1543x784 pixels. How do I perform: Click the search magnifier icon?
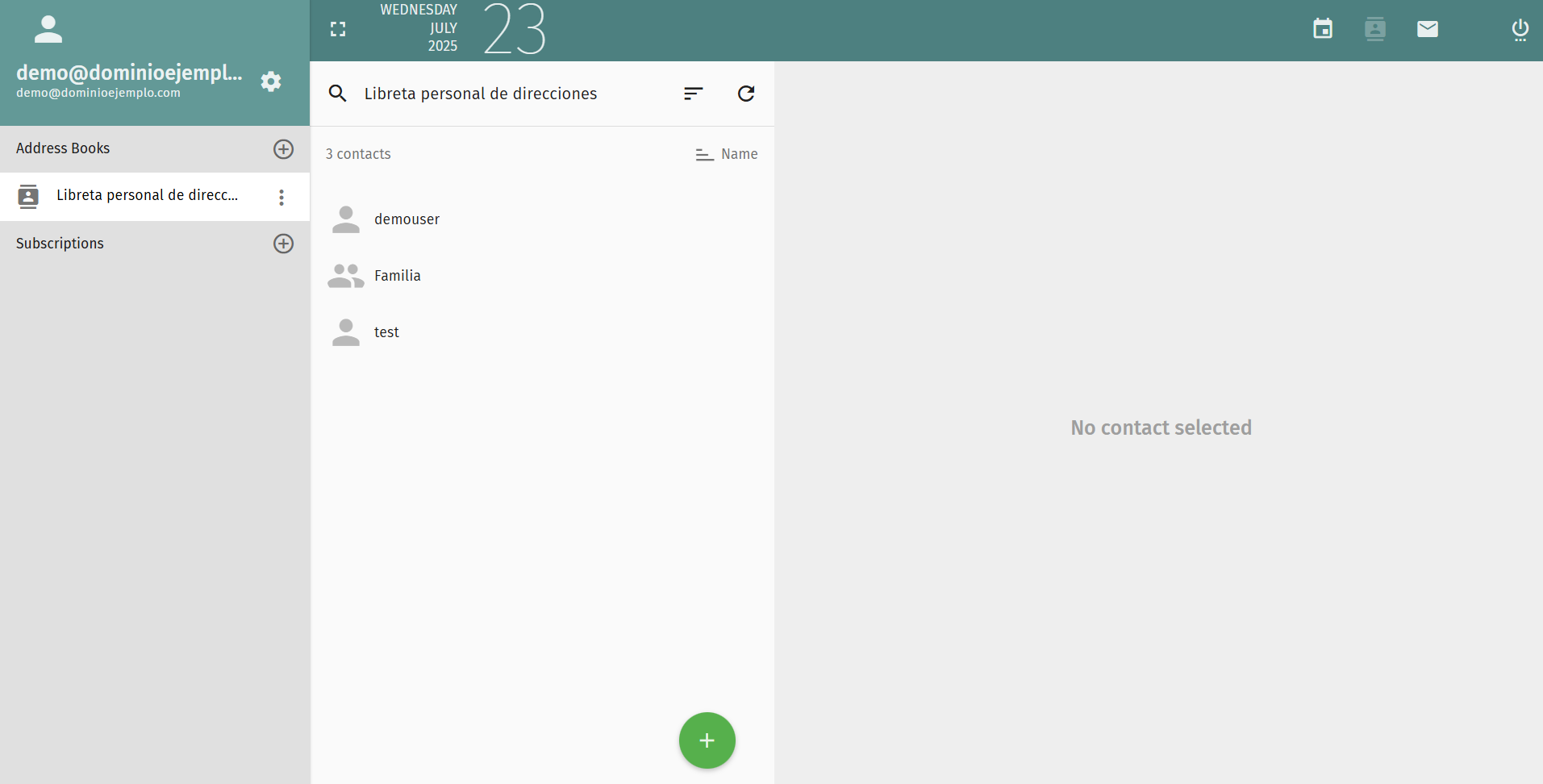[338, 94]
